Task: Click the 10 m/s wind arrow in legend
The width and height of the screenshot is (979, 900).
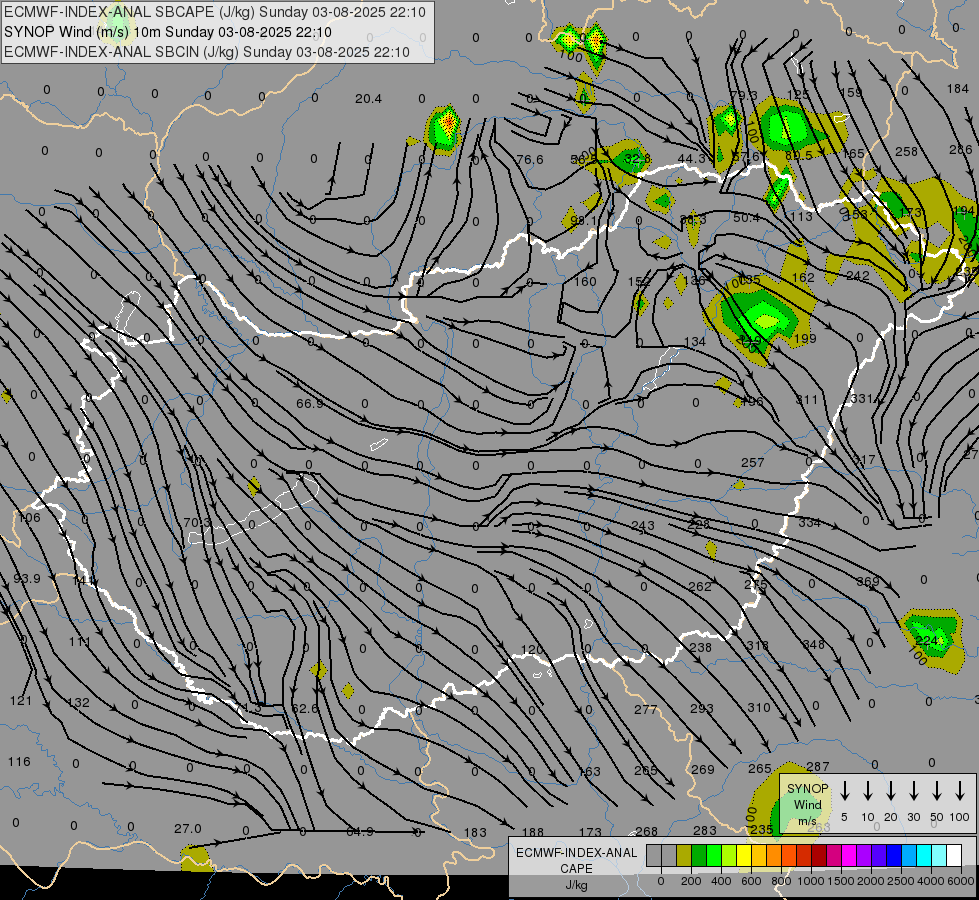Action: [x=868, y=790]
